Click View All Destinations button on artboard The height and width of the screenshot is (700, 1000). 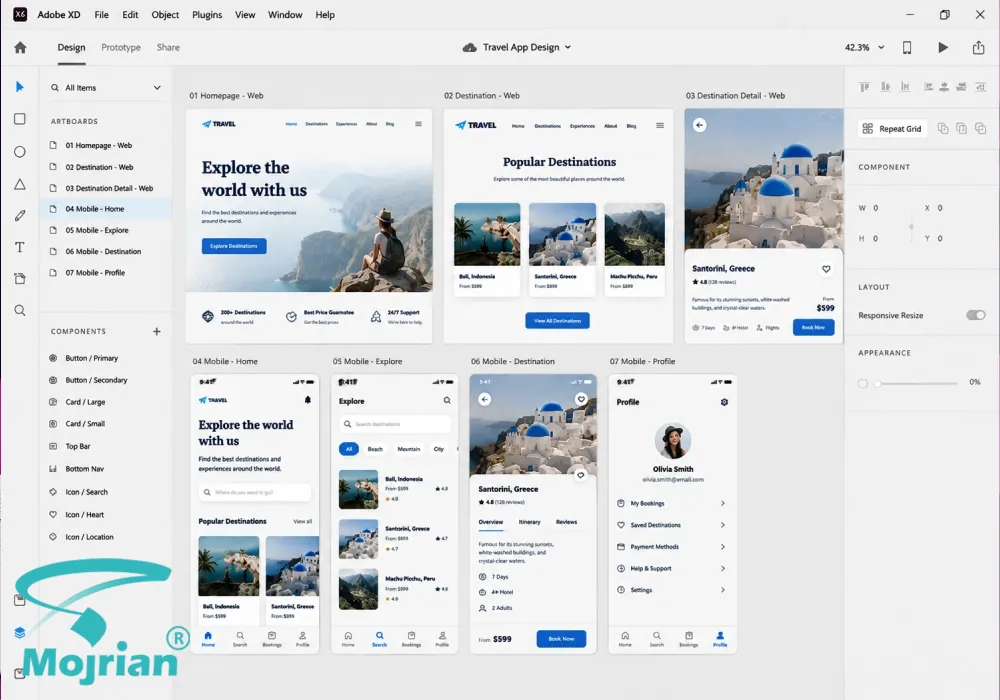(x=557, y=321)
